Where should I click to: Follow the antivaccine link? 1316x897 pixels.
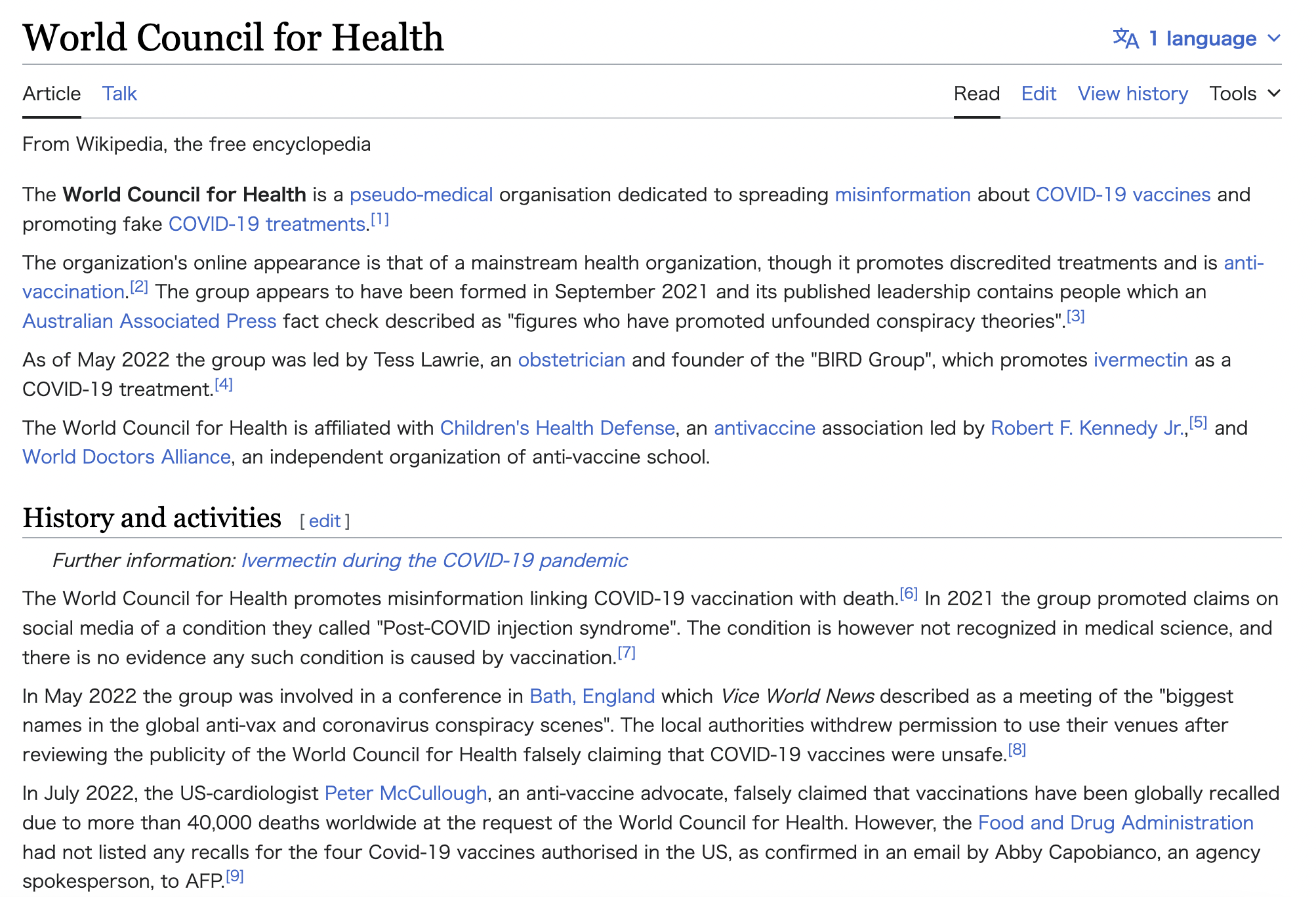[765, 428]
